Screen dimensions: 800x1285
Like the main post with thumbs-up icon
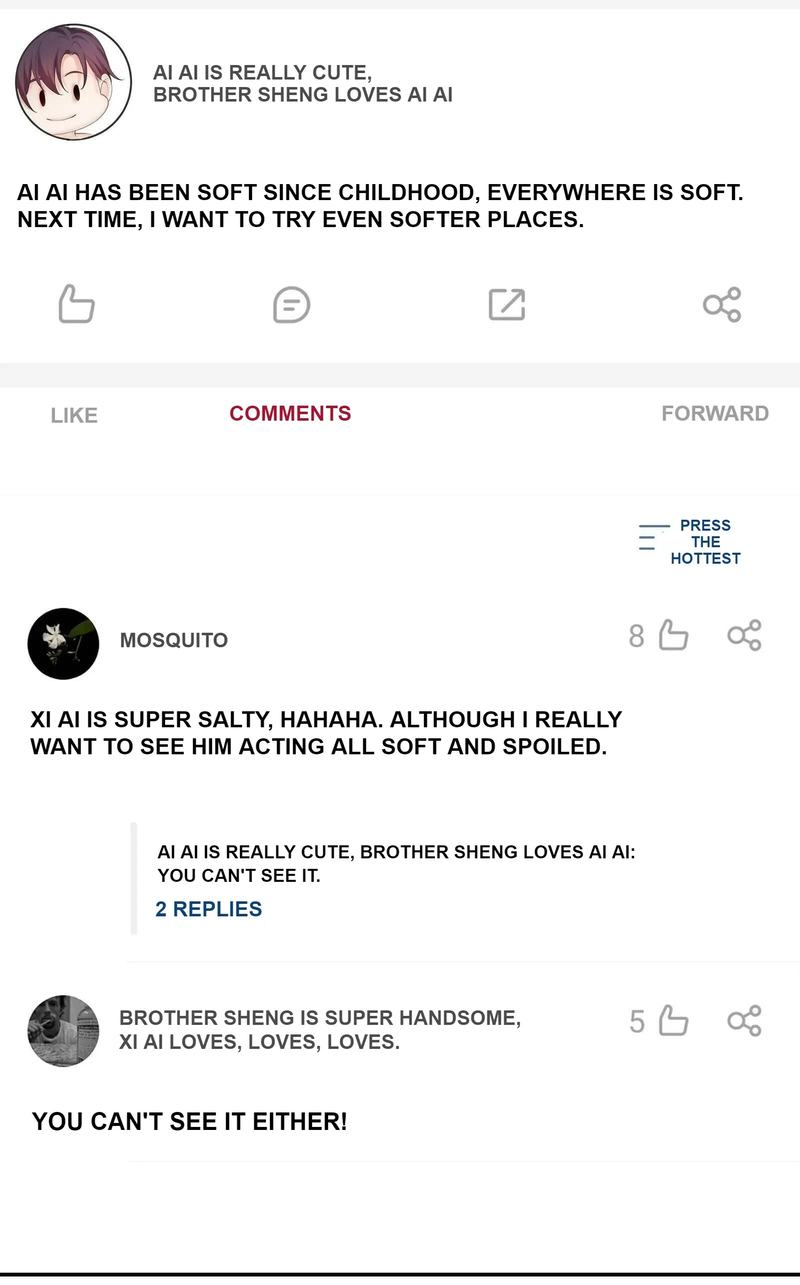coord(76,304)
